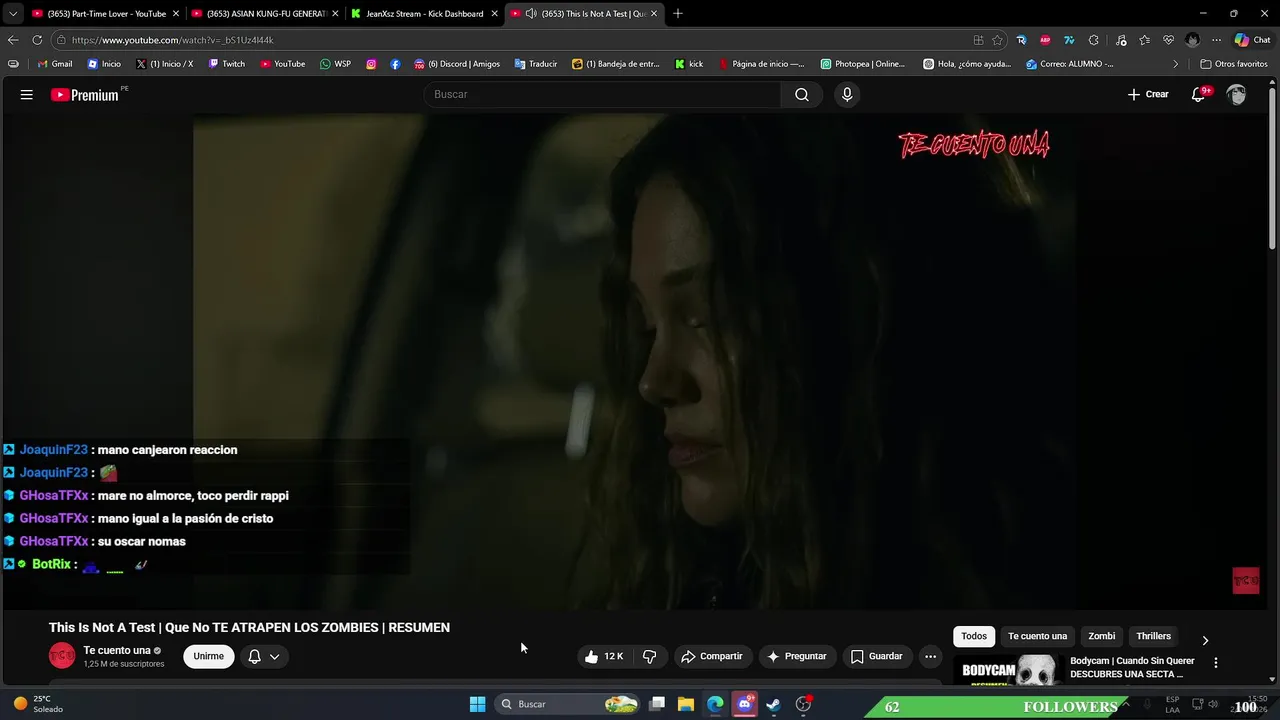The height and width of the screenshot is (720, 1280).
Task: Open Task View on taskbar
Action: point(657,704)
